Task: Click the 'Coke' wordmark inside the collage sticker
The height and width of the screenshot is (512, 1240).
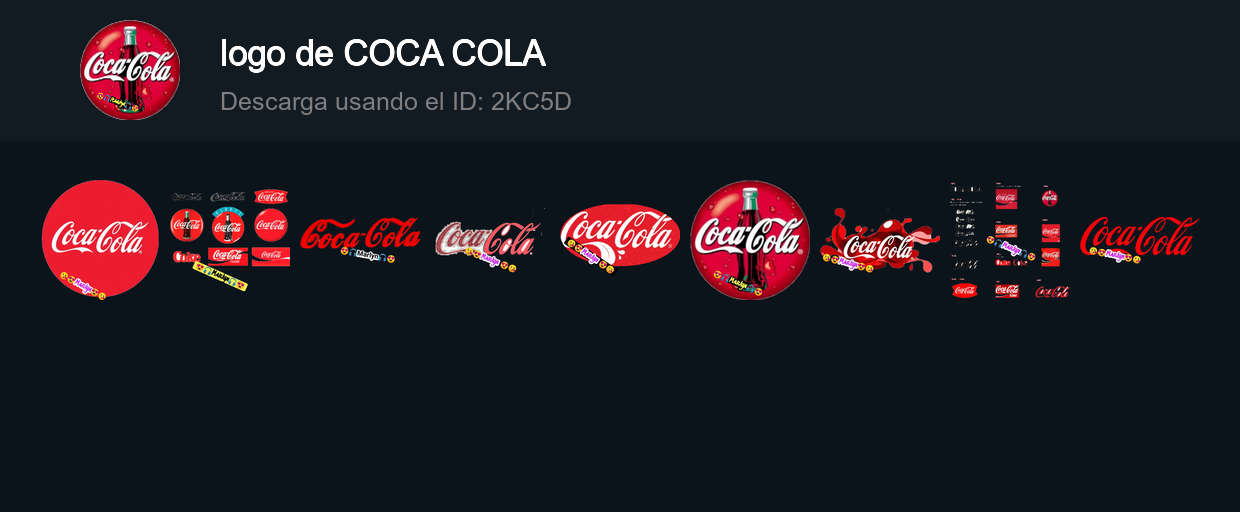Action: (x=186, y=257)
